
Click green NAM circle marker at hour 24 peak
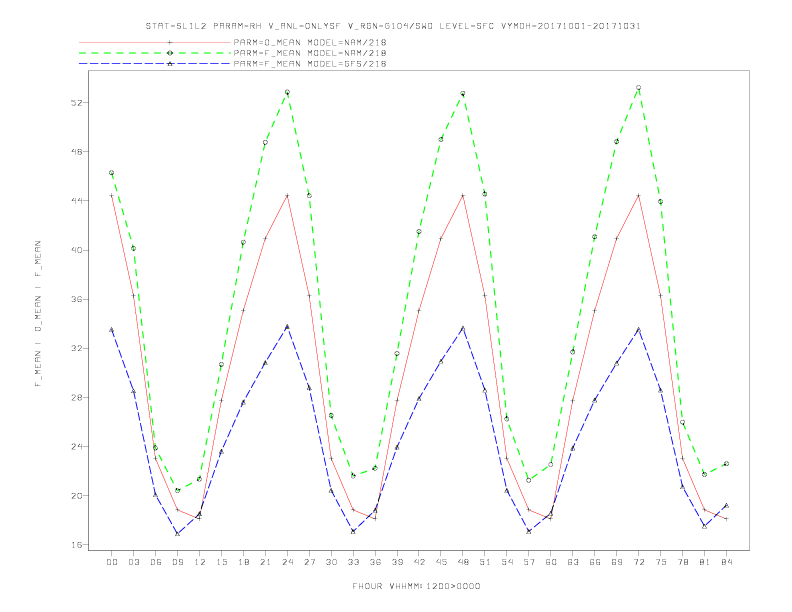[287, 92]
